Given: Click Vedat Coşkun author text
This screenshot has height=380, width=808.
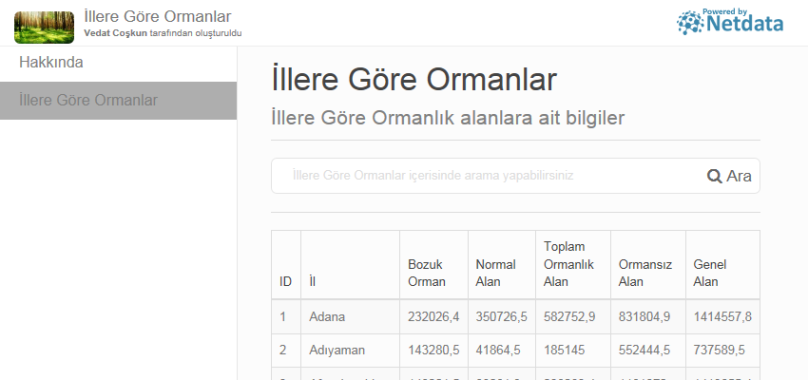Looking at the screenshot, I should (115, 34).
